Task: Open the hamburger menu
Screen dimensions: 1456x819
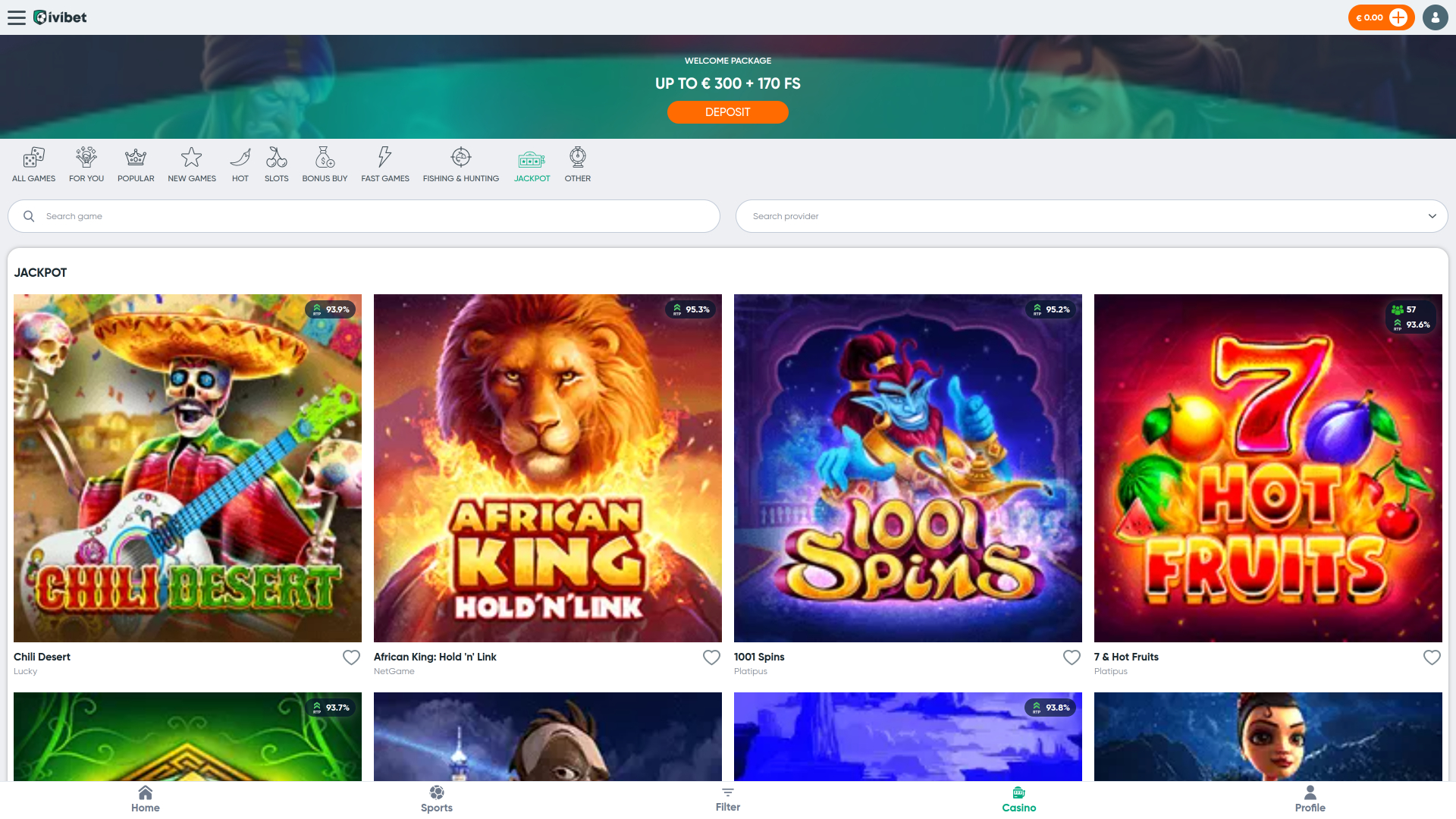Action: coord(17,17)
